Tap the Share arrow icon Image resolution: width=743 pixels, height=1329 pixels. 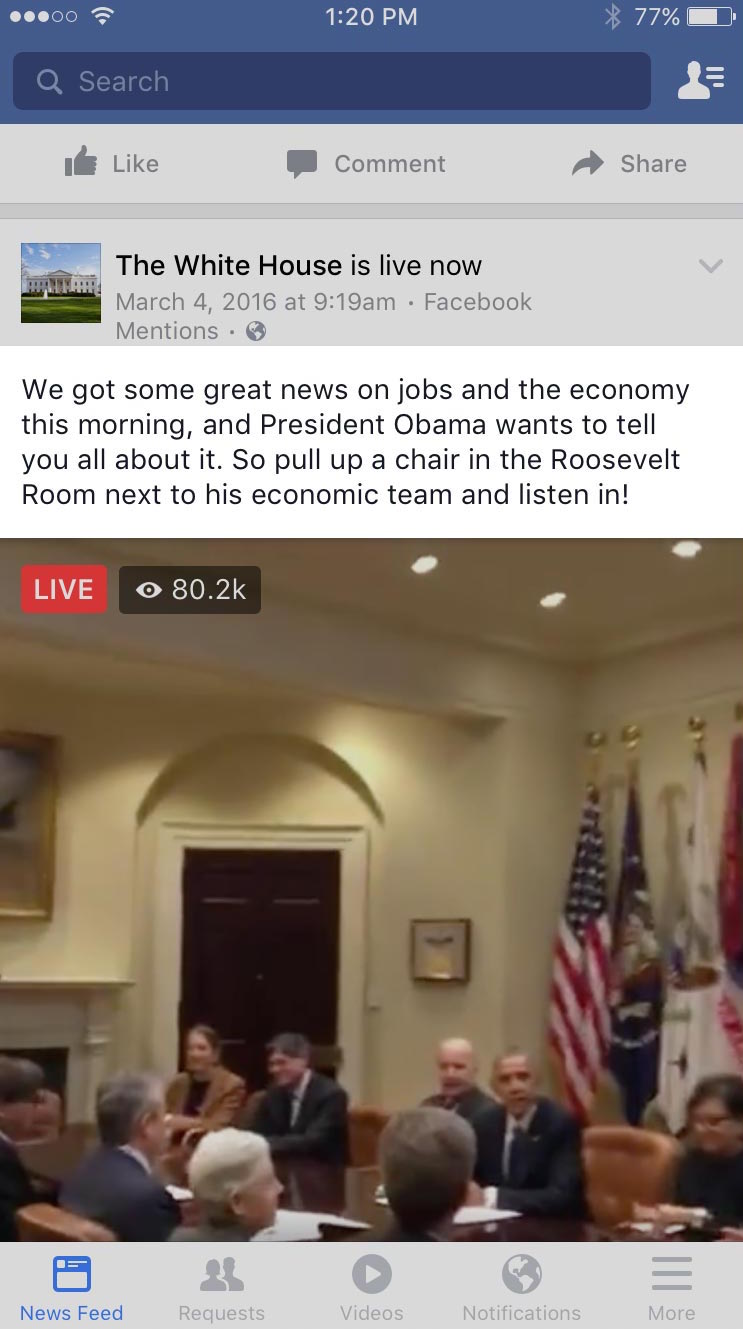pos(588,163)
